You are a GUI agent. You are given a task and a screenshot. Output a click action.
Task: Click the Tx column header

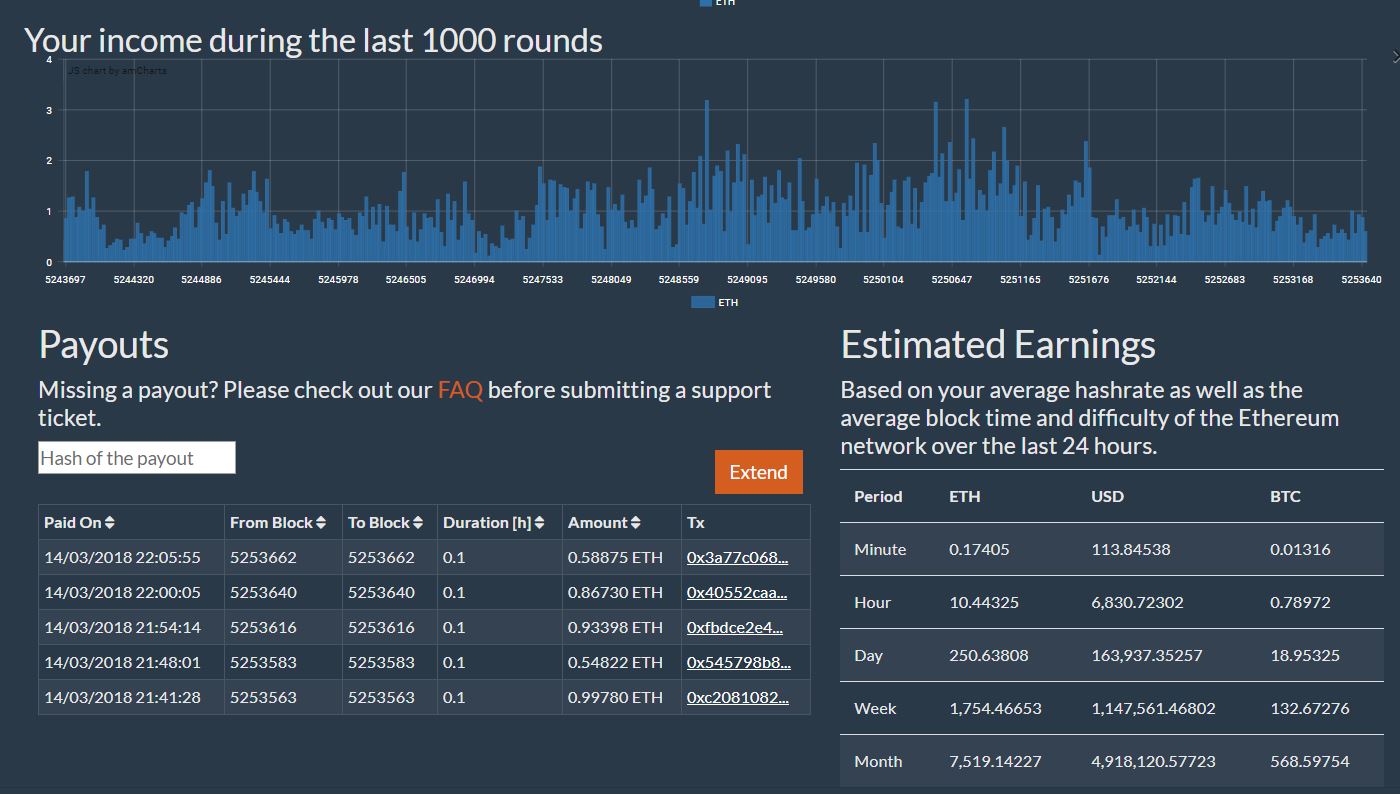(x=696, y=523)
